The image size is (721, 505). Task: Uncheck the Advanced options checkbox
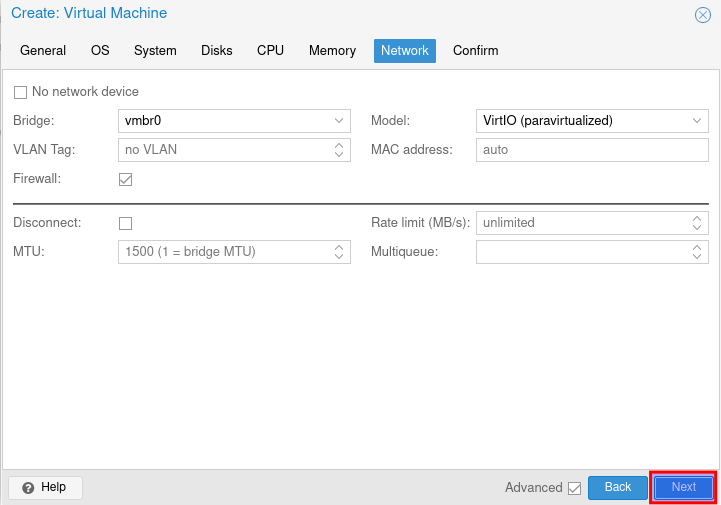(x=574, y=488)
